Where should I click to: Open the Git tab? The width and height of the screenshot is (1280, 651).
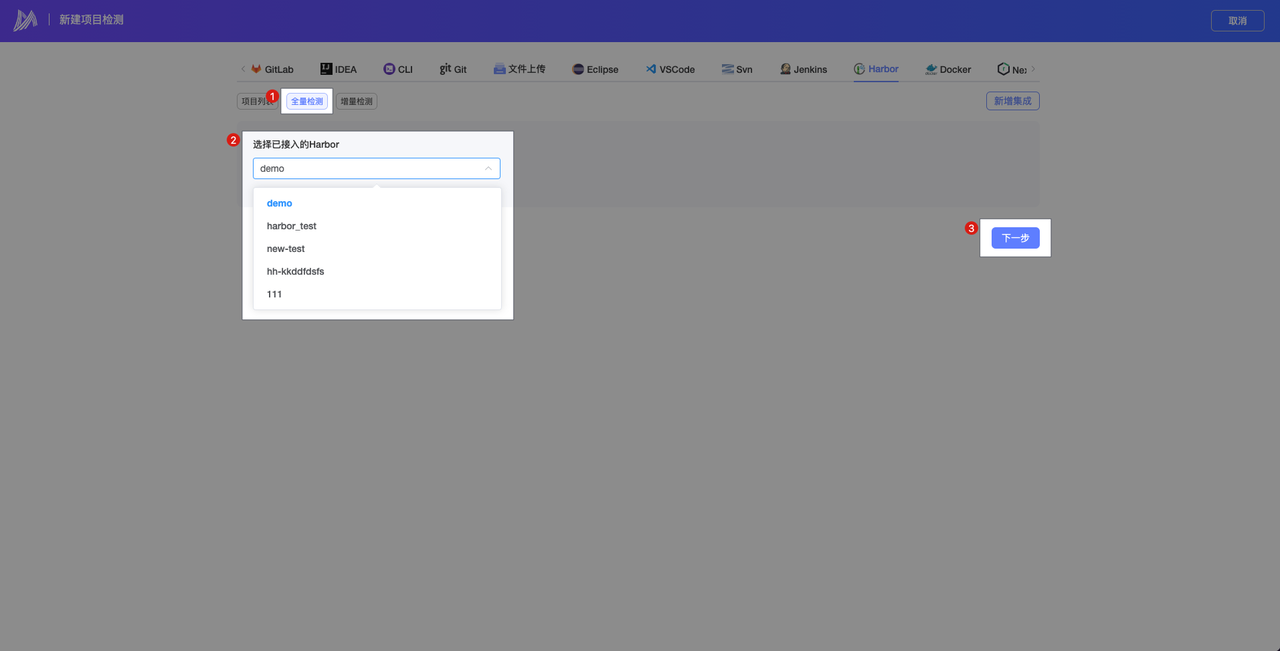point(453,69)
